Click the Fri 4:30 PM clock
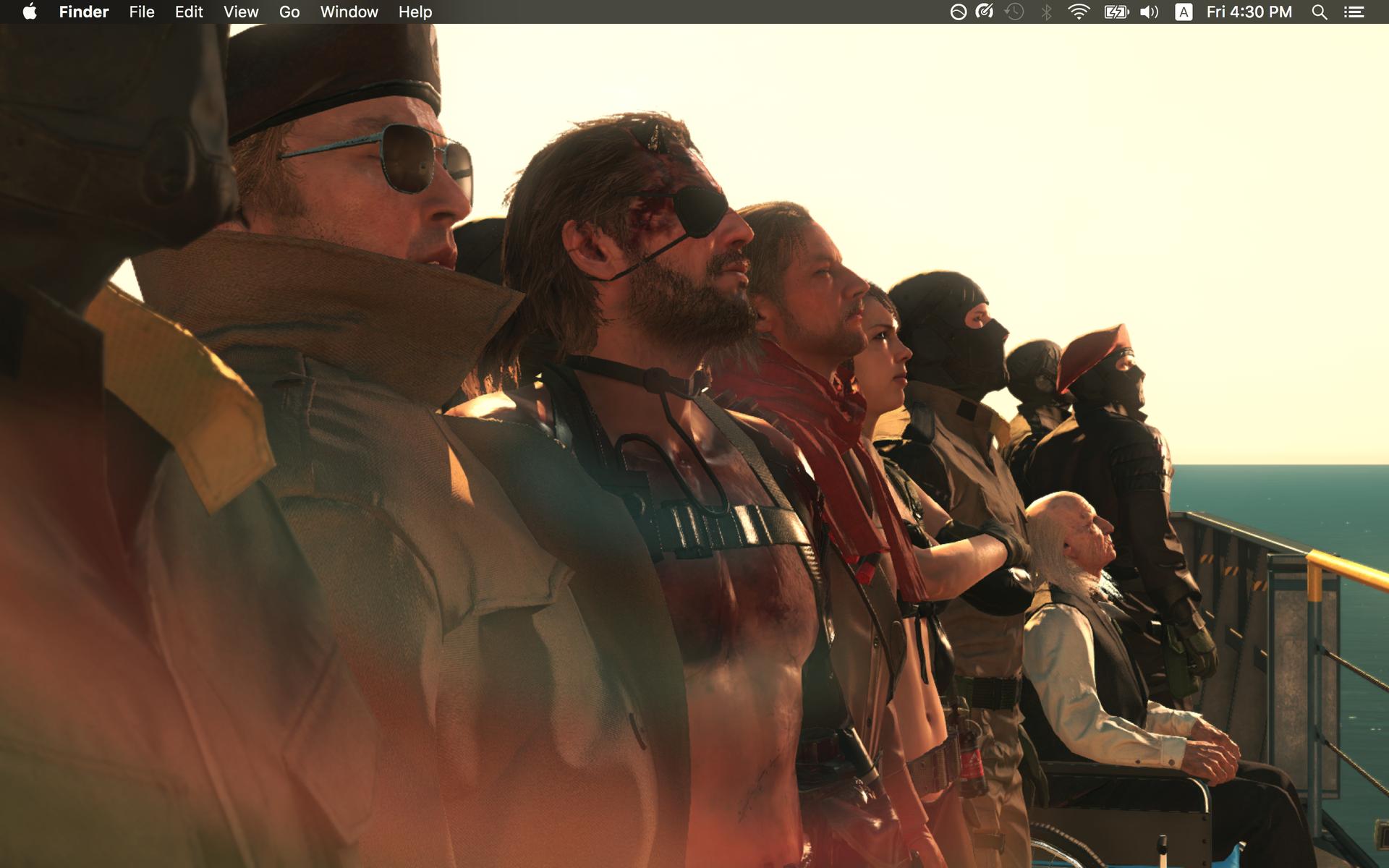The image size is (1389, 868). tap(1249, 12)
